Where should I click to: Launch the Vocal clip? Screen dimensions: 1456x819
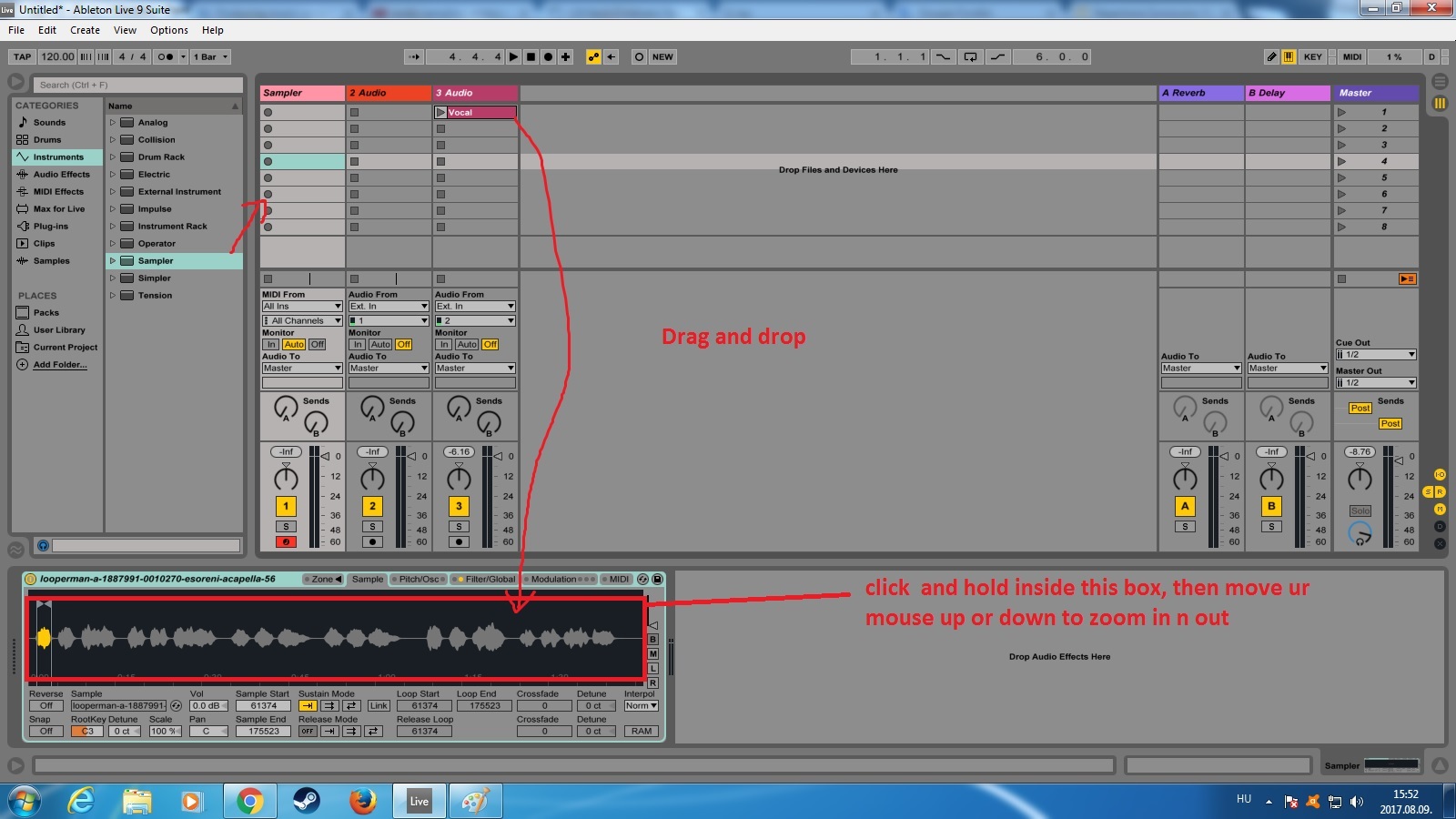(x=441, y=113)
